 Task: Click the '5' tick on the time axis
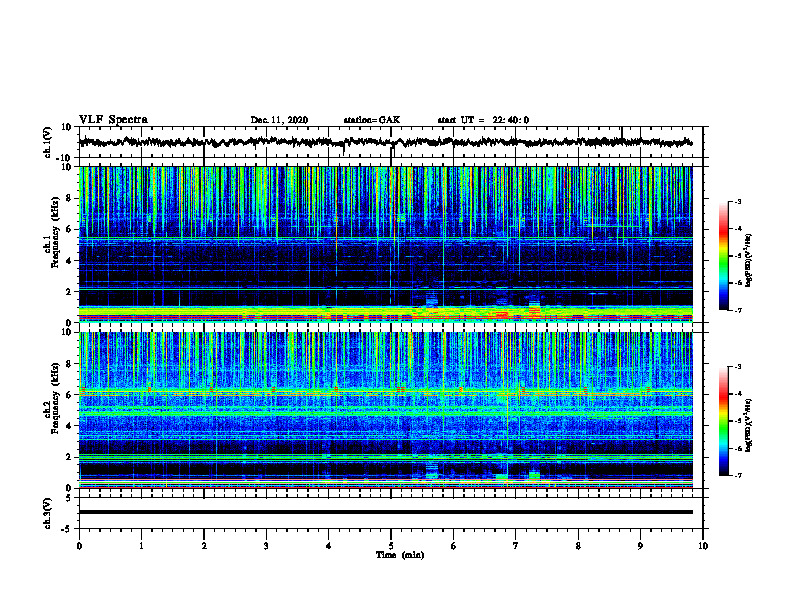point(391,546)
